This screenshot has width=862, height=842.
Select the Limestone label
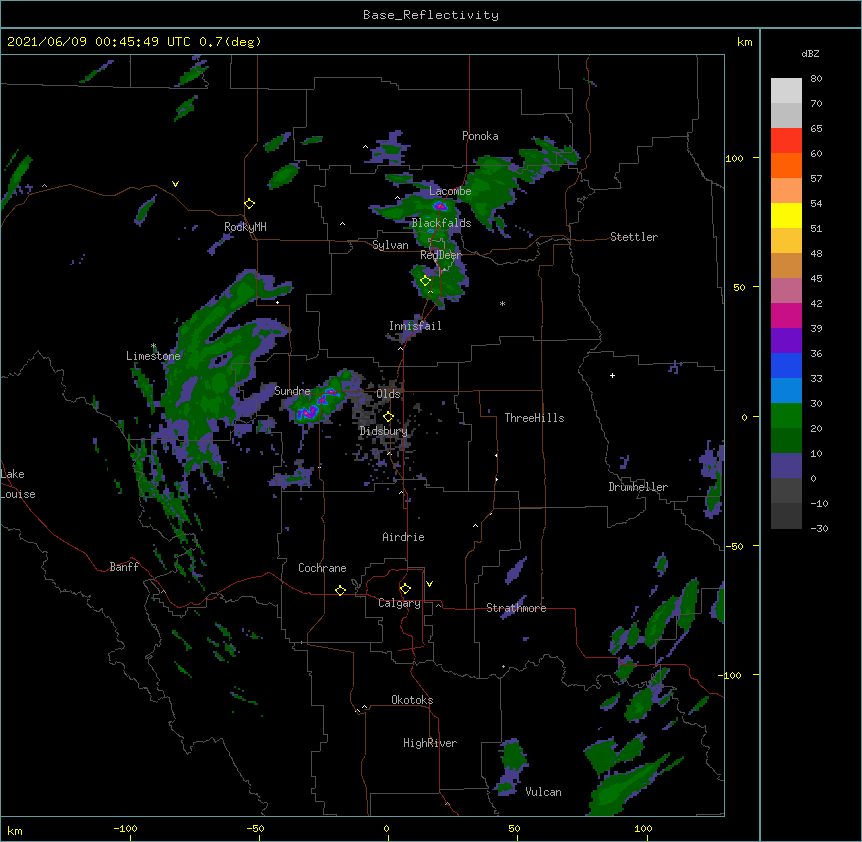(x=153, y=356)
